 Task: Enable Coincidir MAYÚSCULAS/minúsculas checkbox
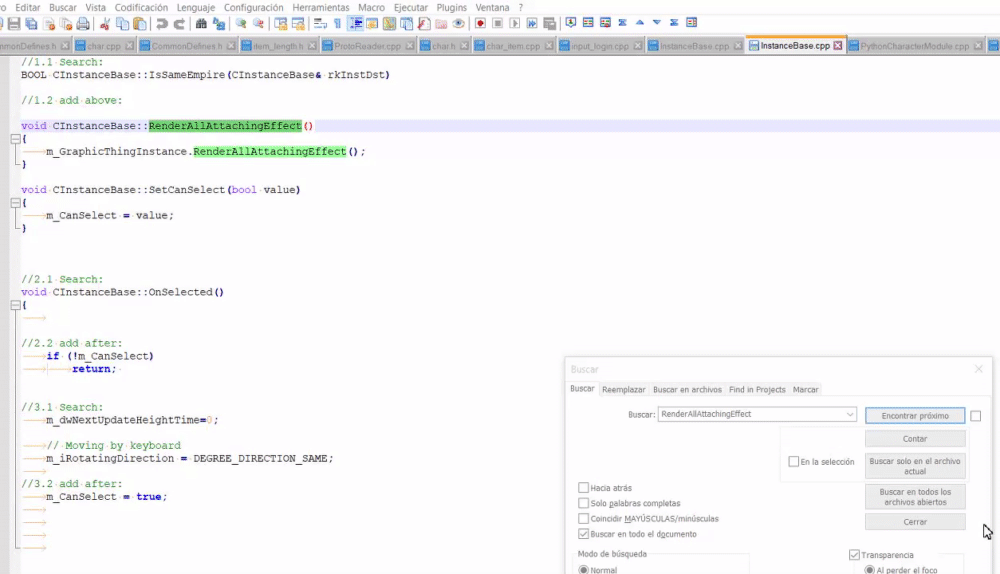[583, 519]
